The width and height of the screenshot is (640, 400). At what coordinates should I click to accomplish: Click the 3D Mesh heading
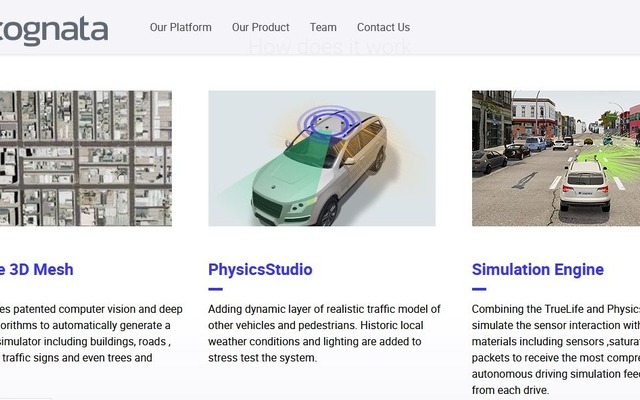point(37,270)
